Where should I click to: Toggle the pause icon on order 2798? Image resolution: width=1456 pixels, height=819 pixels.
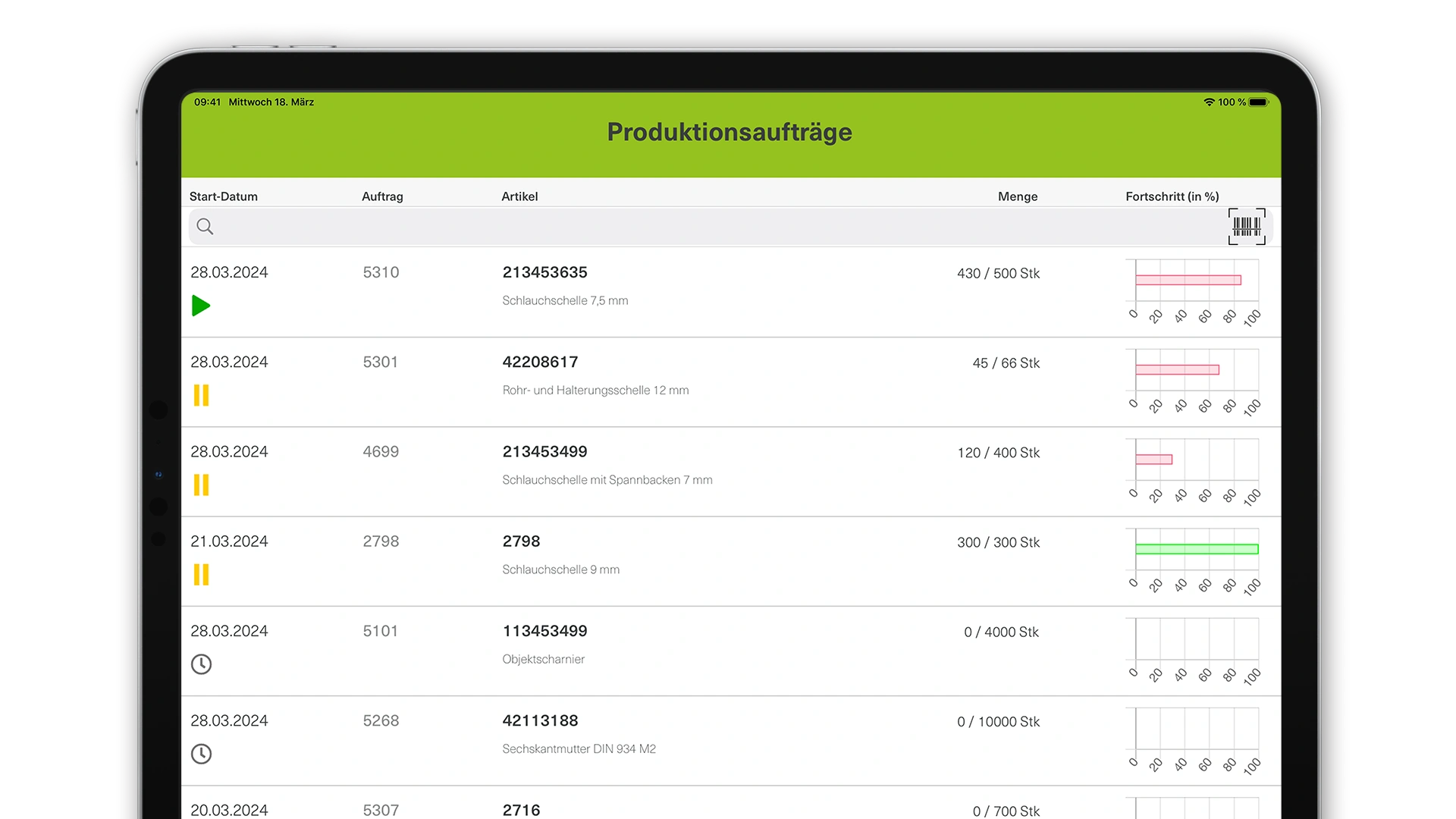coord(201,575)
